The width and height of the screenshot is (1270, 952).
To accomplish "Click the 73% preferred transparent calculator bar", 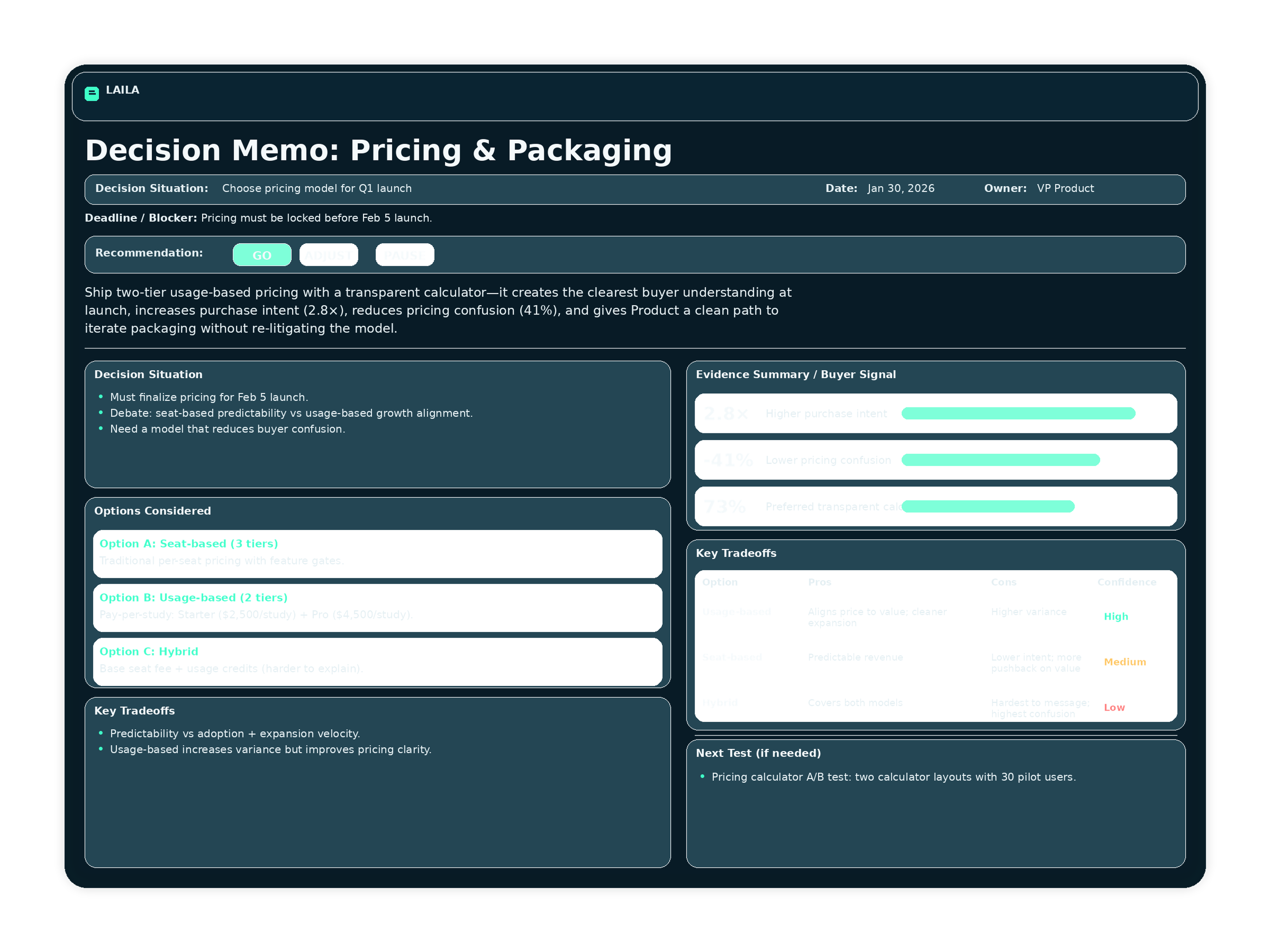I will (x=987, y=506).
